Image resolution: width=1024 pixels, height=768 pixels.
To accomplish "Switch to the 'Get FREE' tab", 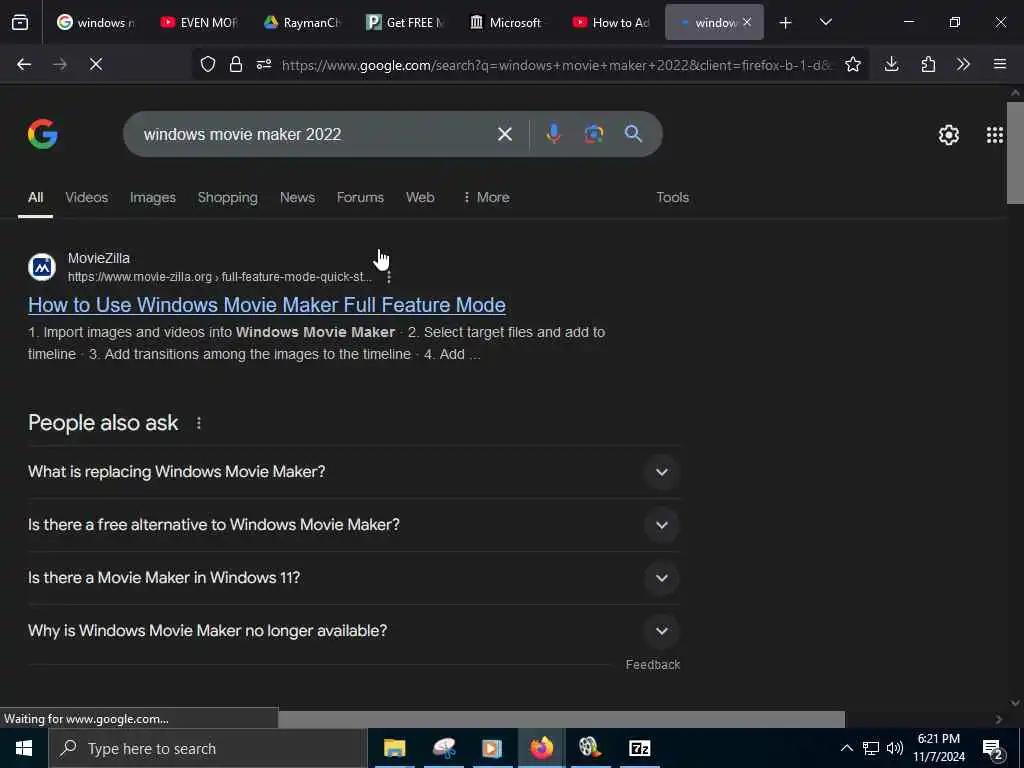I will pyautogui.click(x=405, y=22).
